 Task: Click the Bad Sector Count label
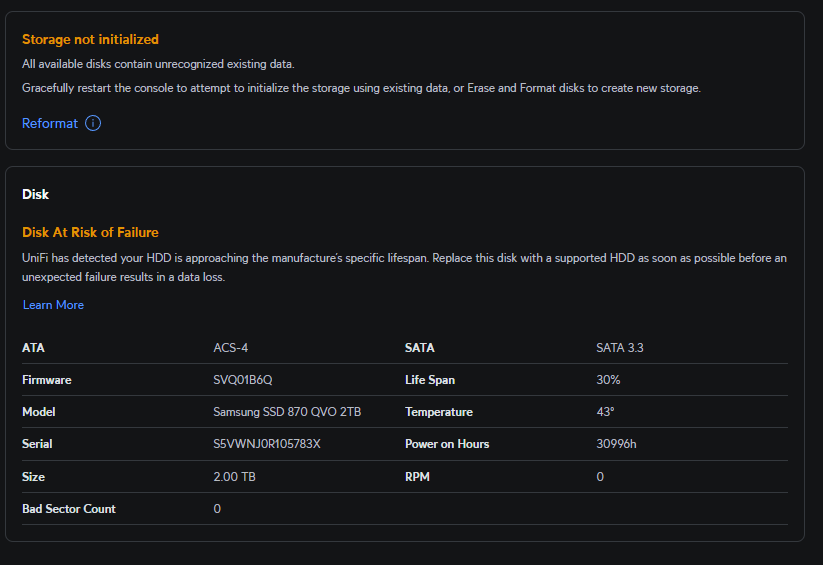pos(69,509)
